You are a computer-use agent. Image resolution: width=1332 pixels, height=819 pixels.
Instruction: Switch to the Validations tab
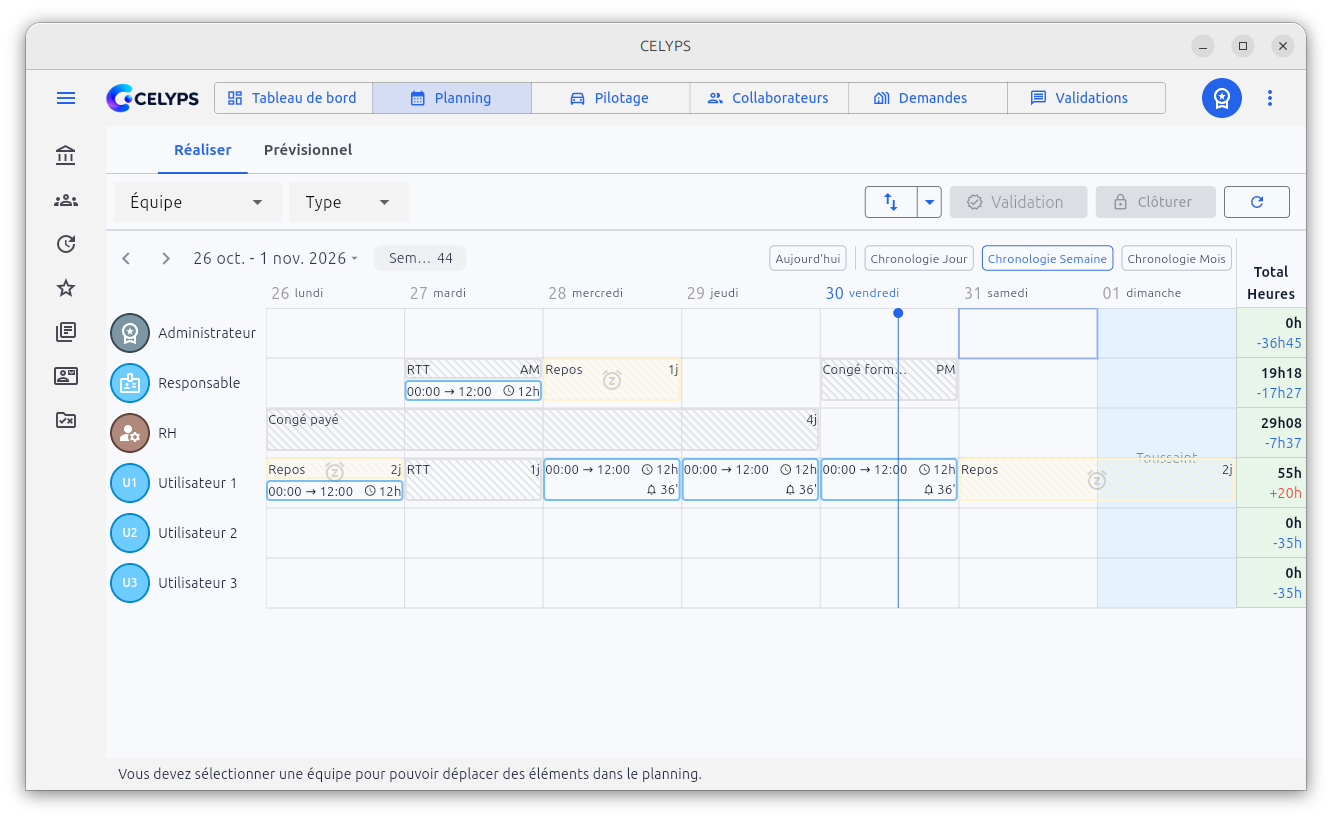point(1086,98)
